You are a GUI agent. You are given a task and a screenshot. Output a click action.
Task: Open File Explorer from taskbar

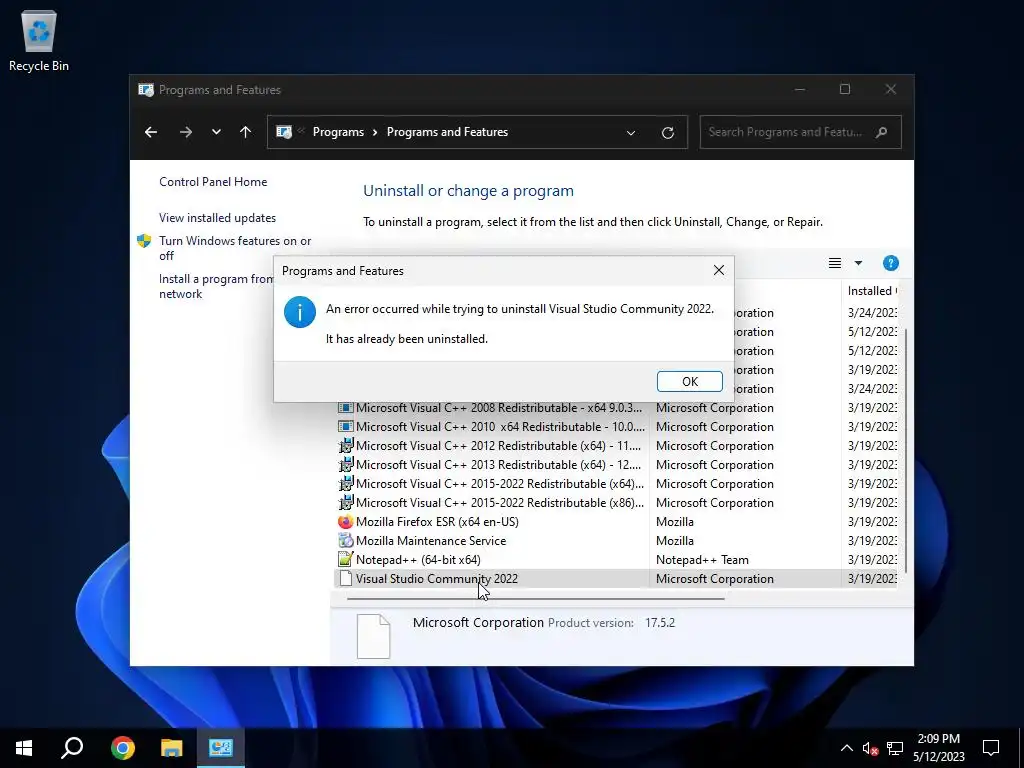tap(171, 748)
